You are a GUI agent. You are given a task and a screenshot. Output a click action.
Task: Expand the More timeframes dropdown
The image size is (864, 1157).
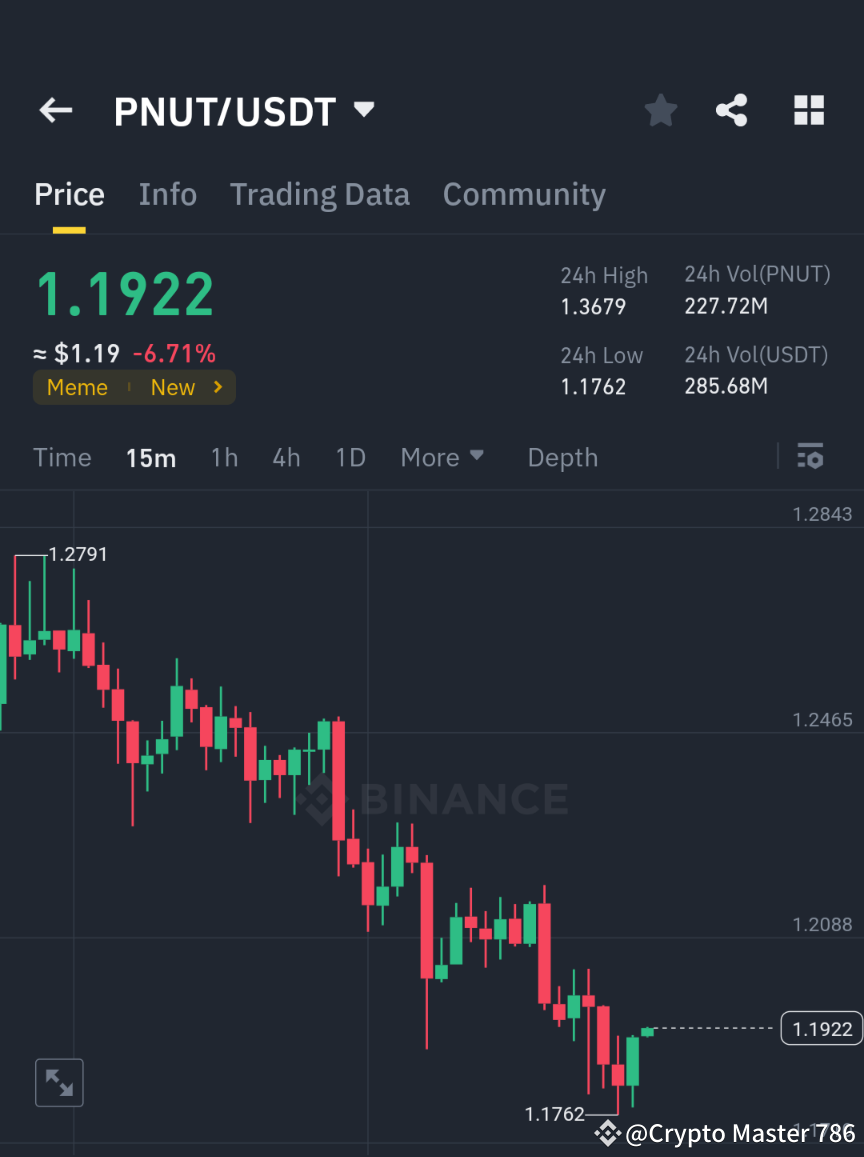442,457
